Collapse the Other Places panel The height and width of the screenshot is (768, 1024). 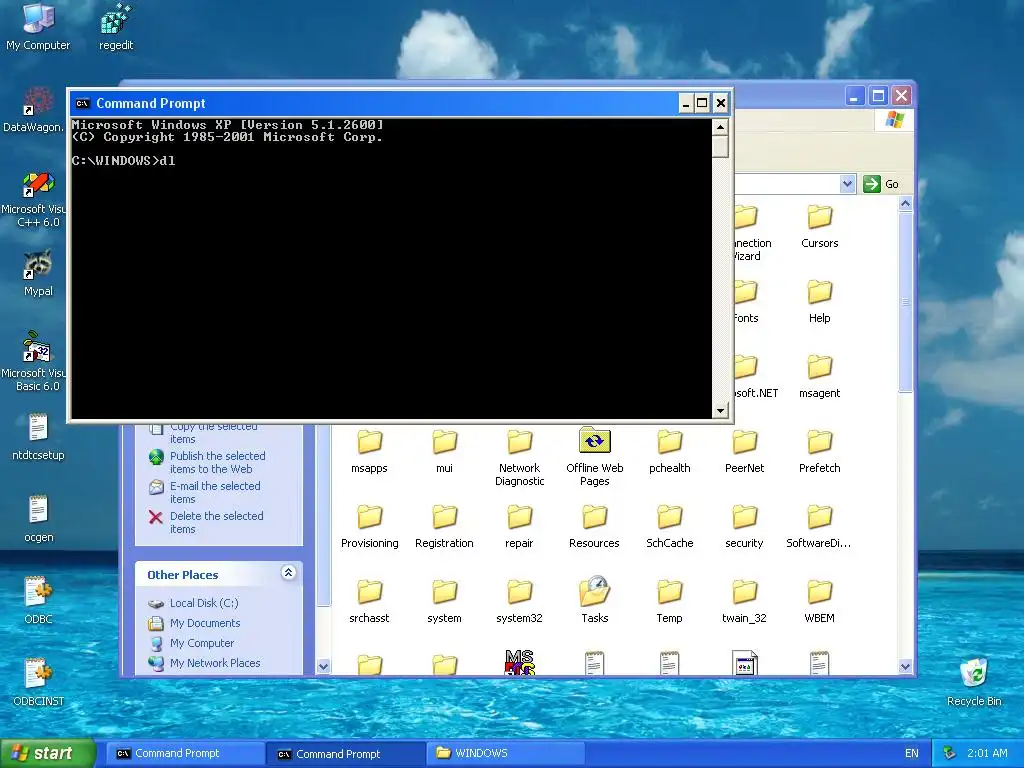pos(289,573)
